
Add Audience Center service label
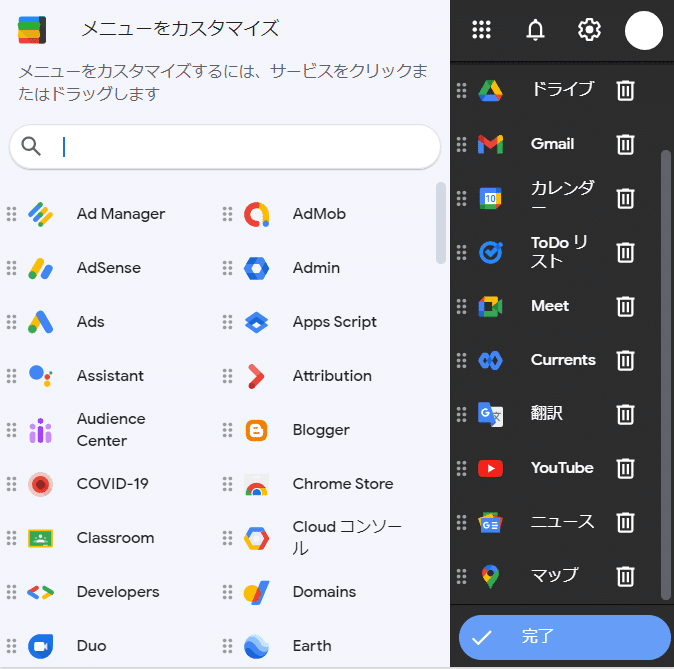111,430
